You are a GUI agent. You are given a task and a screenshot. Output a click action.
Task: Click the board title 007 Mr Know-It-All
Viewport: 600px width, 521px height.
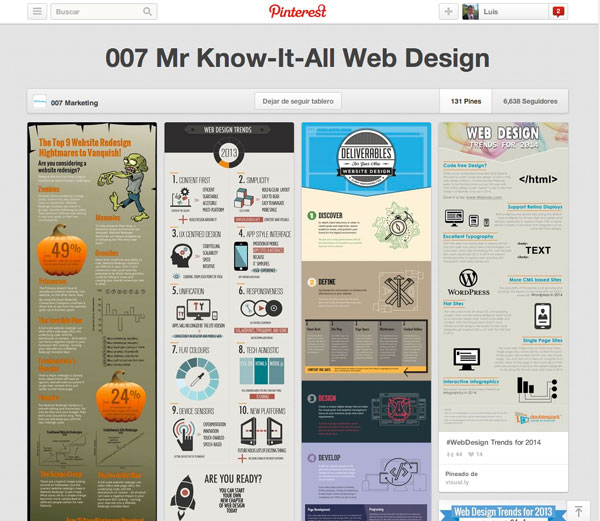pyautogui.click(x=298, y=58)
